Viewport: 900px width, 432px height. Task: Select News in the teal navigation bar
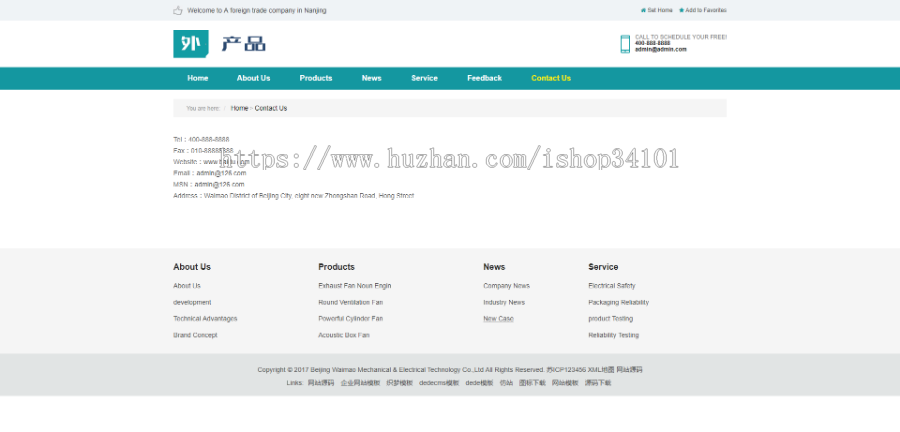[371, 78]
